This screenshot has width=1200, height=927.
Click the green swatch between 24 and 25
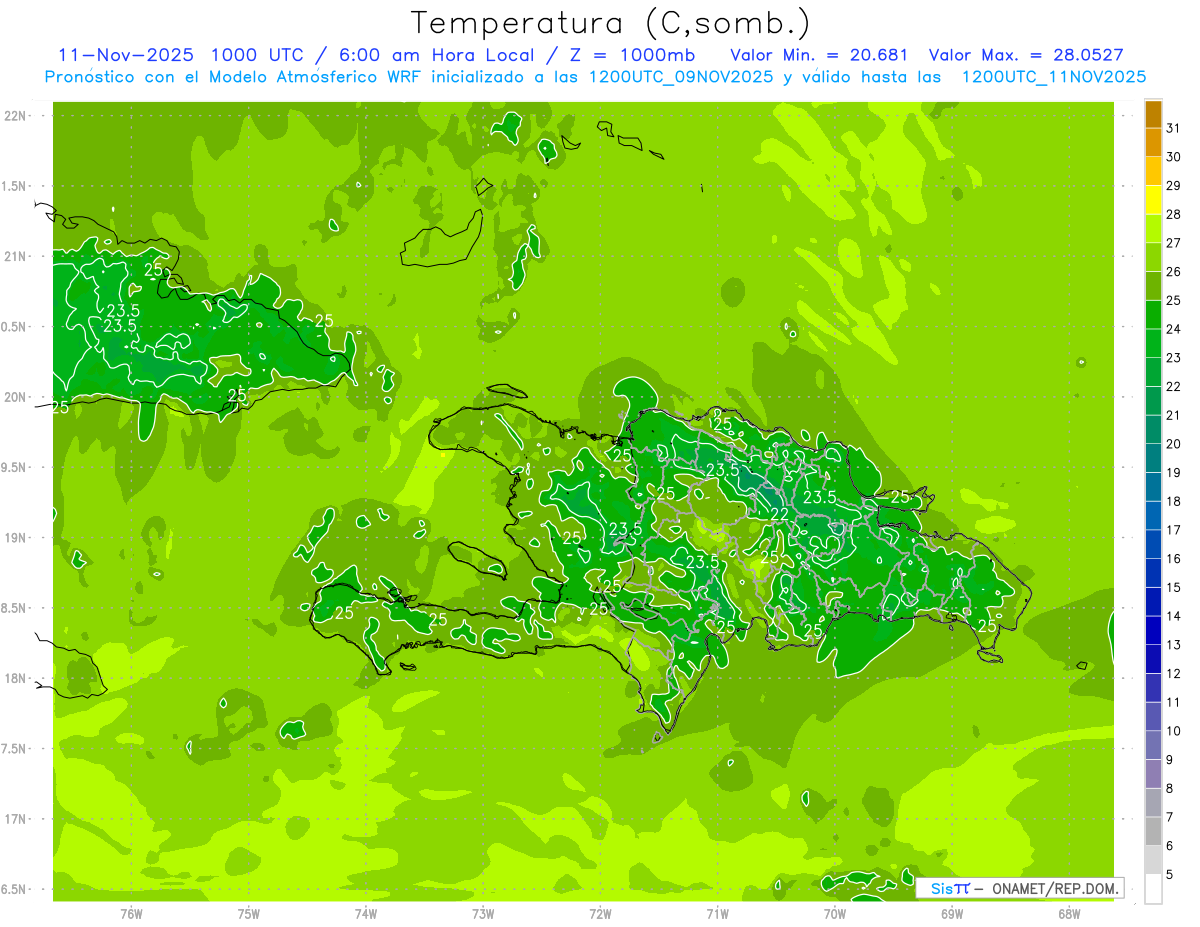pyautogui.click(x=1153, y=315)
